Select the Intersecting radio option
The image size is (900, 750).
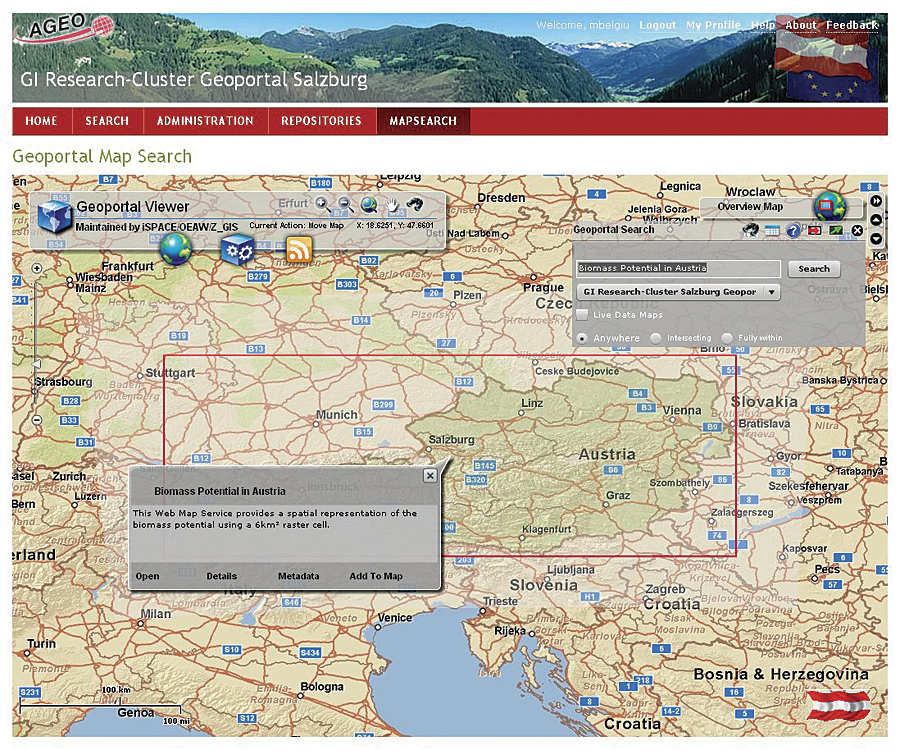(x=655, y=338)
